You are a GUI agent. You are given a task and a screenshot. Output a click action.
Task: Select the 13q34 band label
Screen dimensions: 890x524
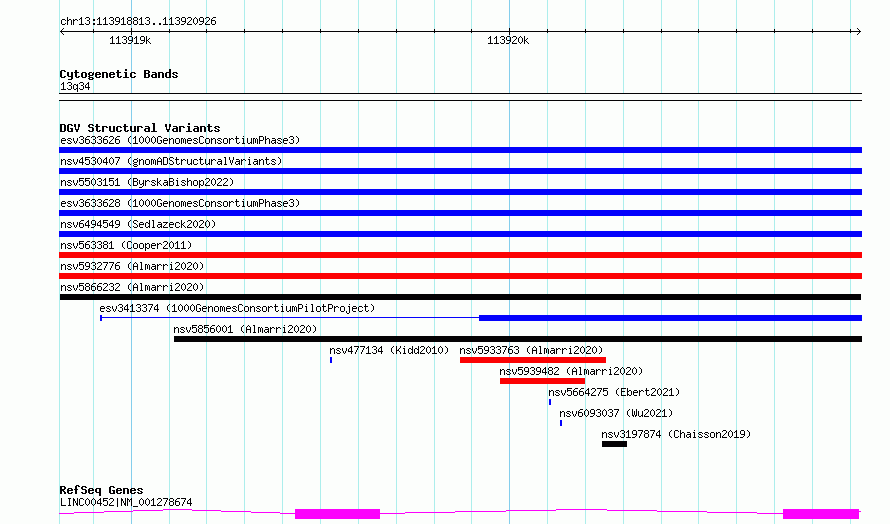(x=75, y=86)
